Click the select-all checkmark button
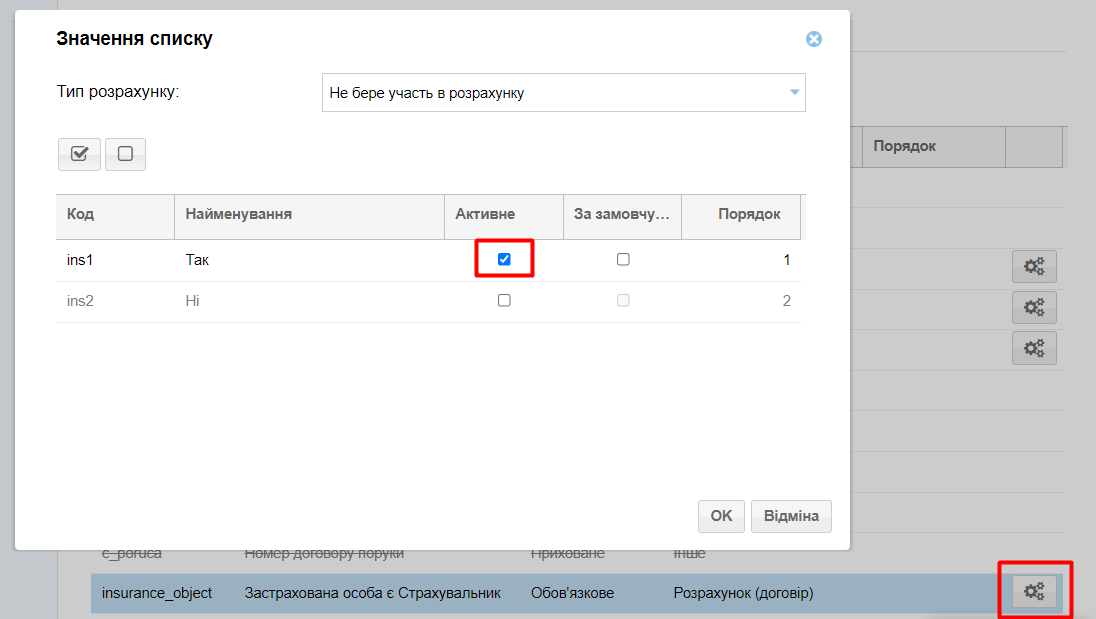 [80, 154]
